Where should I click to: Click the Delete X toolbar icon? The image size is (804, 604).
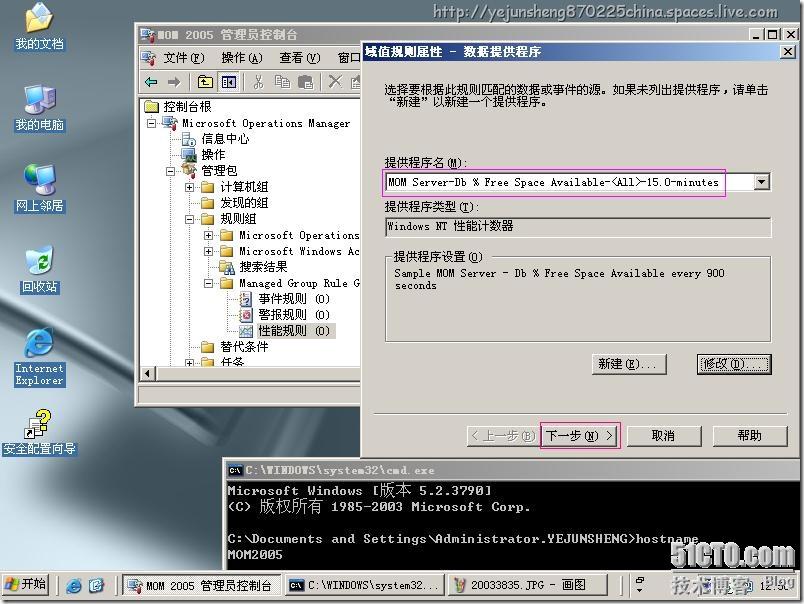point(335,82)
